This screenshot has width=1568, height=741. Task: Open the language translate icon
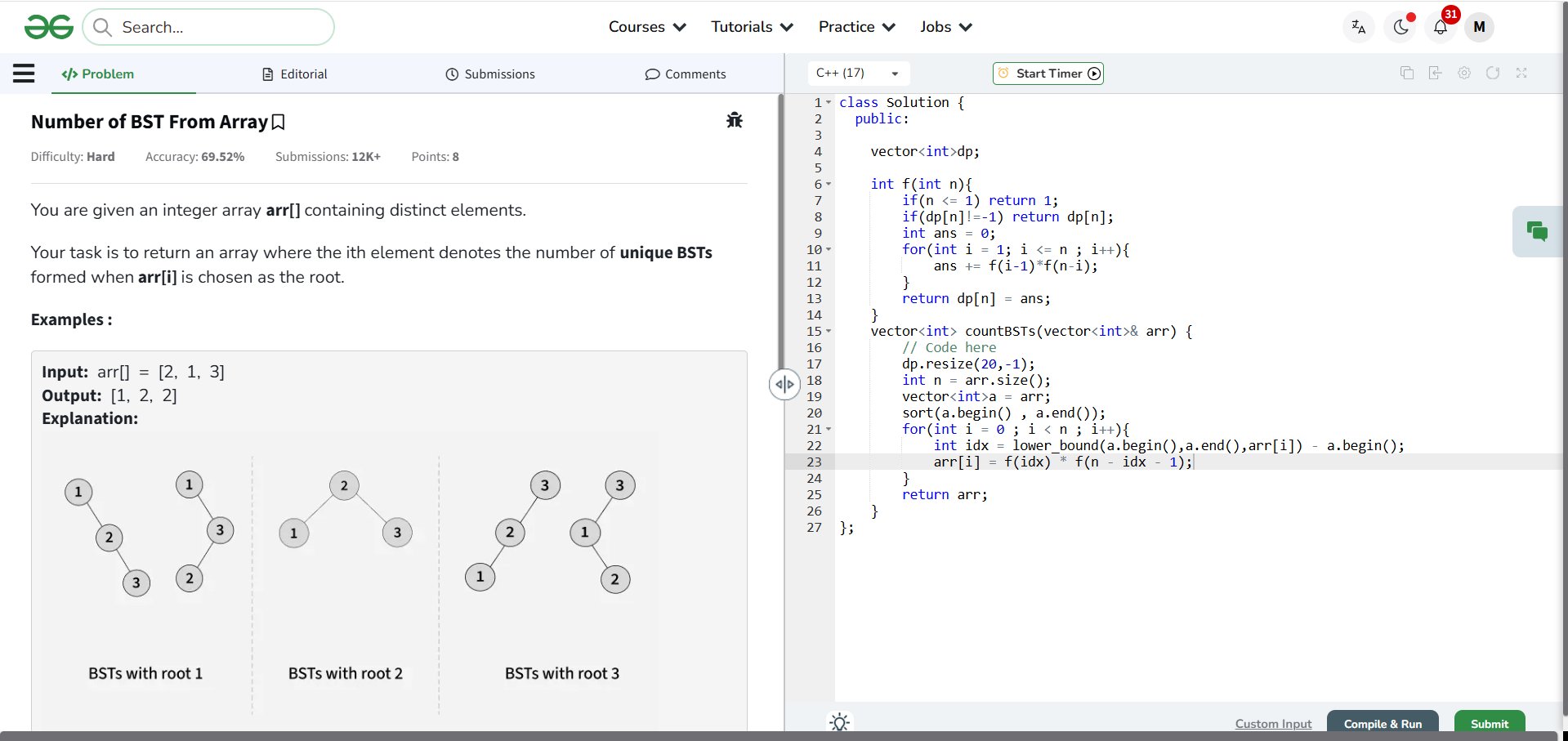point(1358,27)
